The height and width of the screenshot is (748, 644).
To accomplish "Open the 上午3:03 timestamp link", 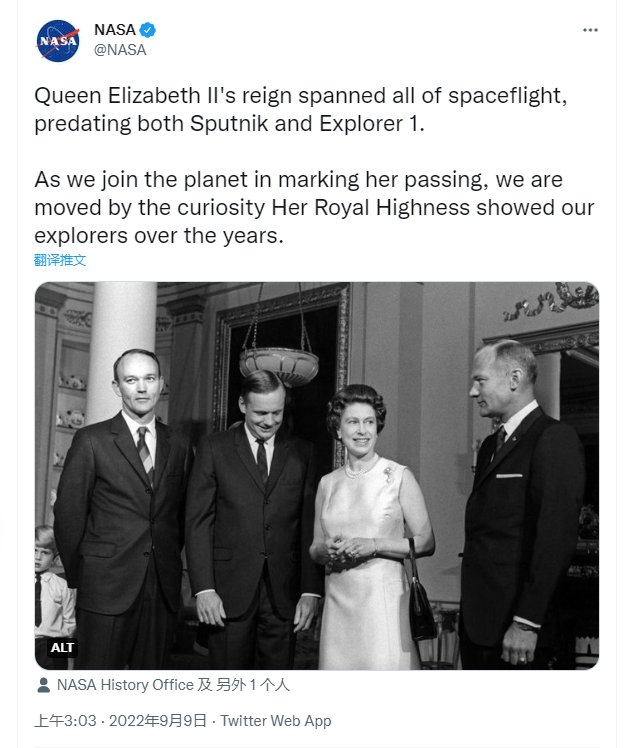I will 65,720.
